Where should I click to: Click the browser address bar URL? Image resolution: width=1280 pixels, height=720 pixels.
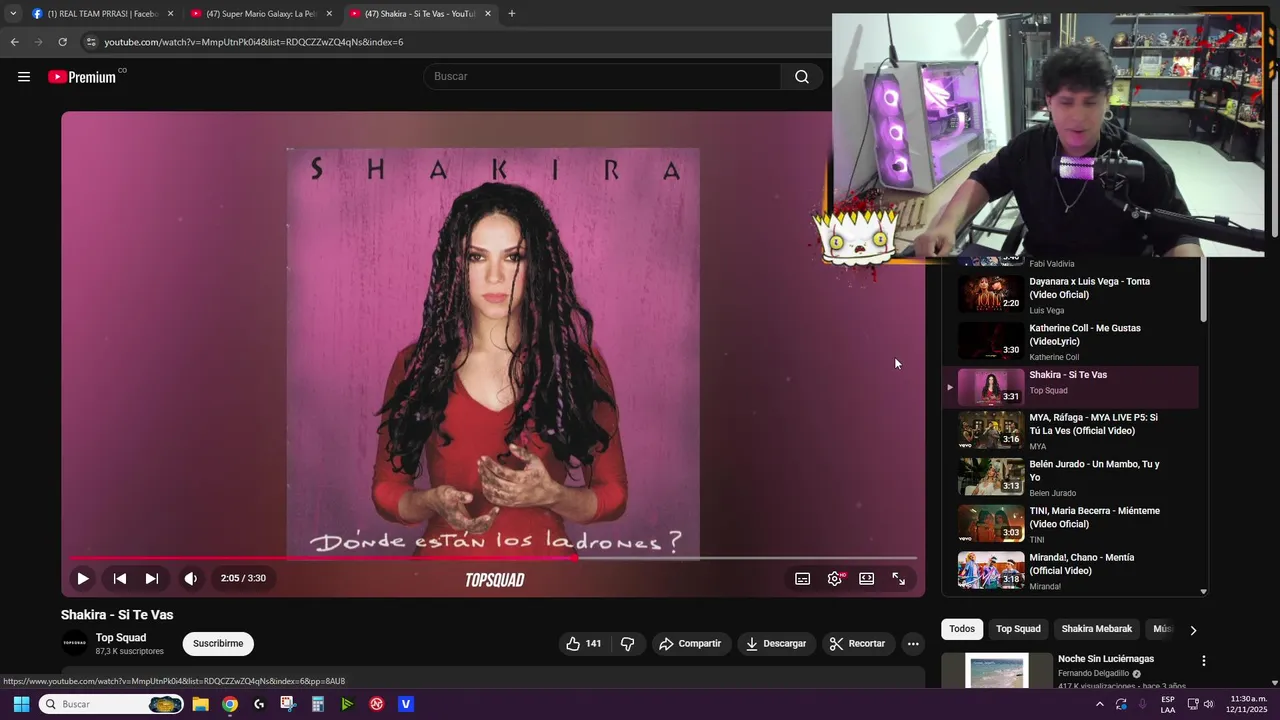click(x=254, y=42)
